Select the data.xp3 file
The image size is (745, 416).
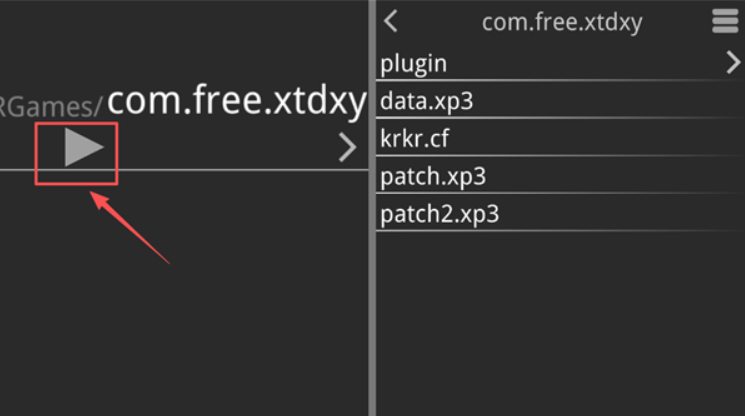[x=560, y=101]
